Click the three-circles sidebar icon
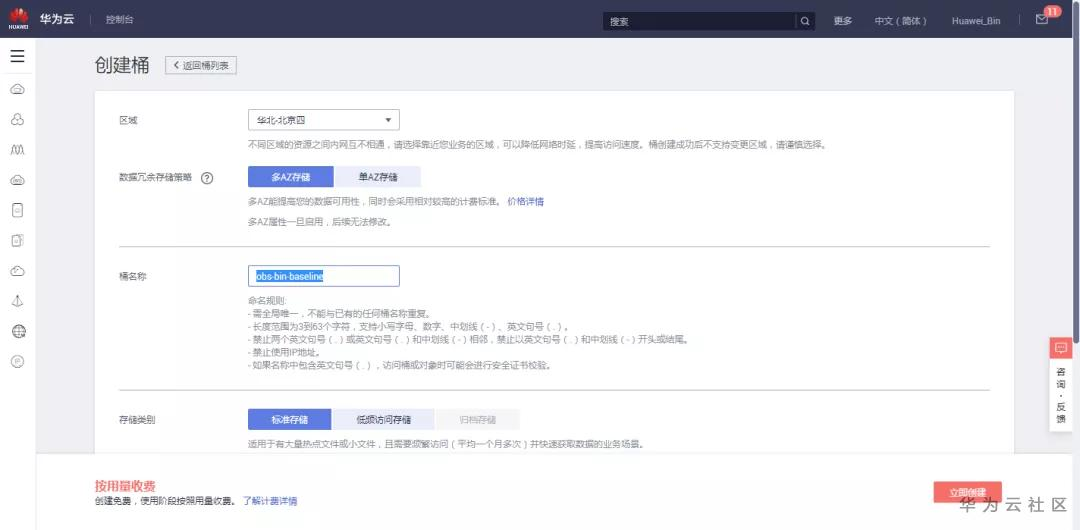This screenshot has width=1080, height=530. (18, 120)
